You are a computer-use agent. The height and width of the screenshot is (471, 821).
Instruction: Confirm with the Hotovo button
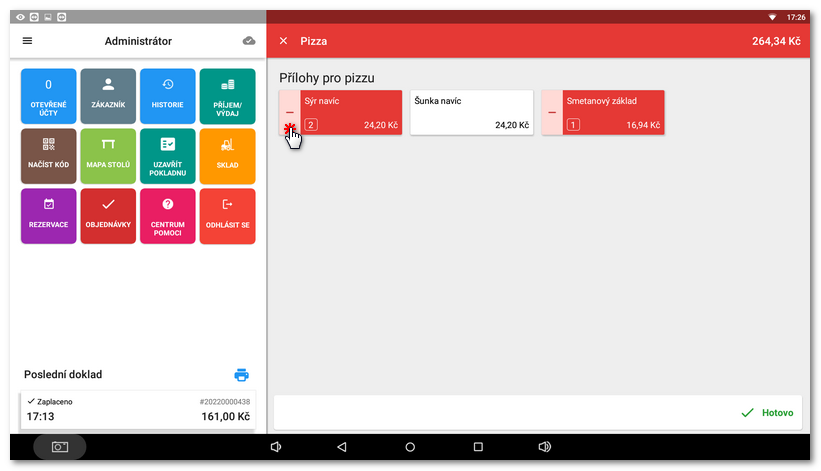768,413
